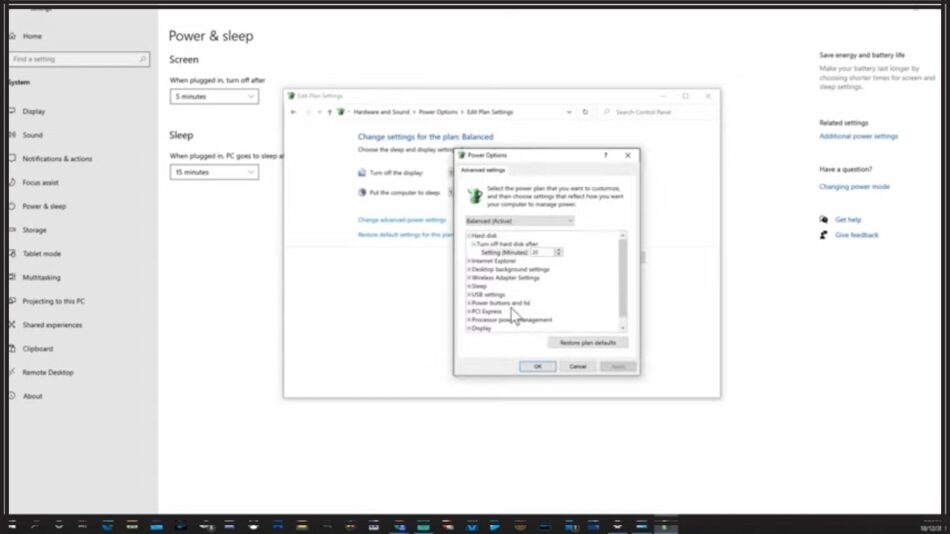This screenshot has width=950, height=534.
Task: Click Give feedback link
Action: (x=856, y=235)
